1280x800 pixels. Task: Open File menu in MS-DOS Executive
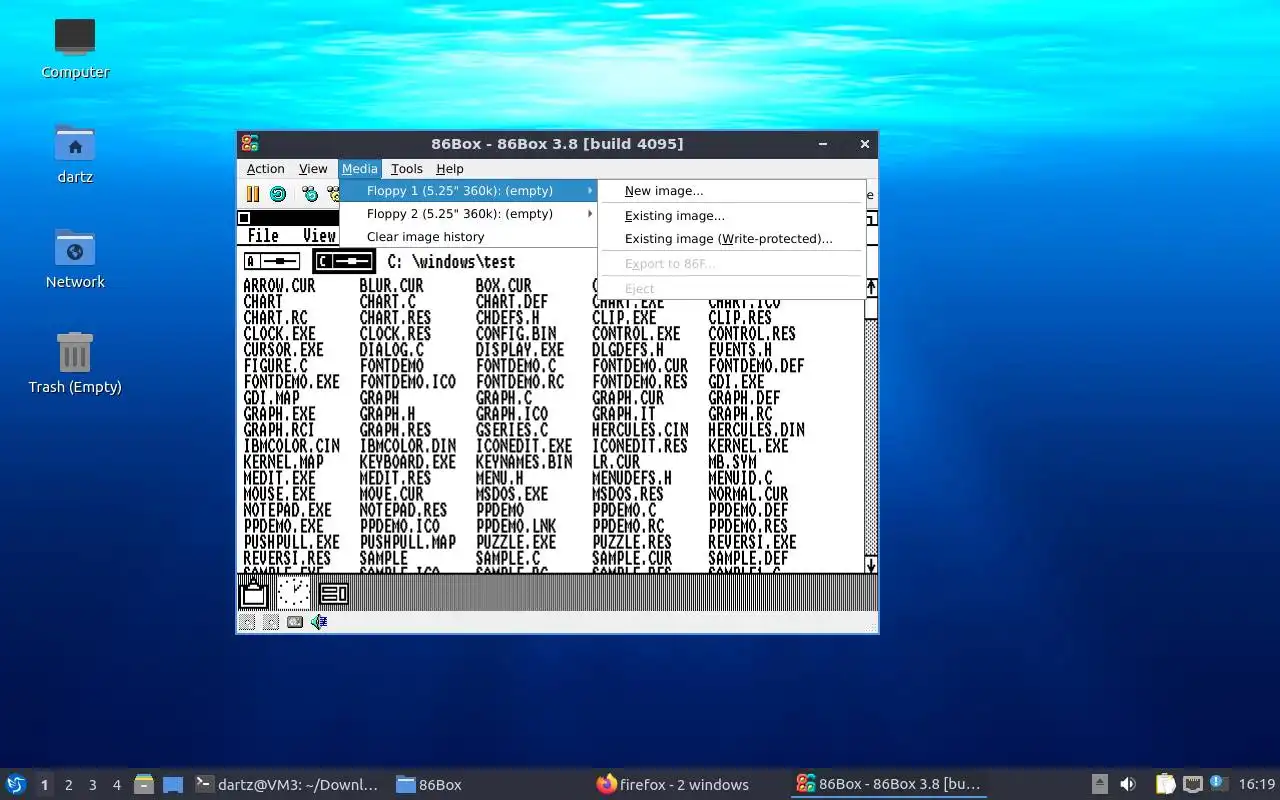[x=263, y=236]
